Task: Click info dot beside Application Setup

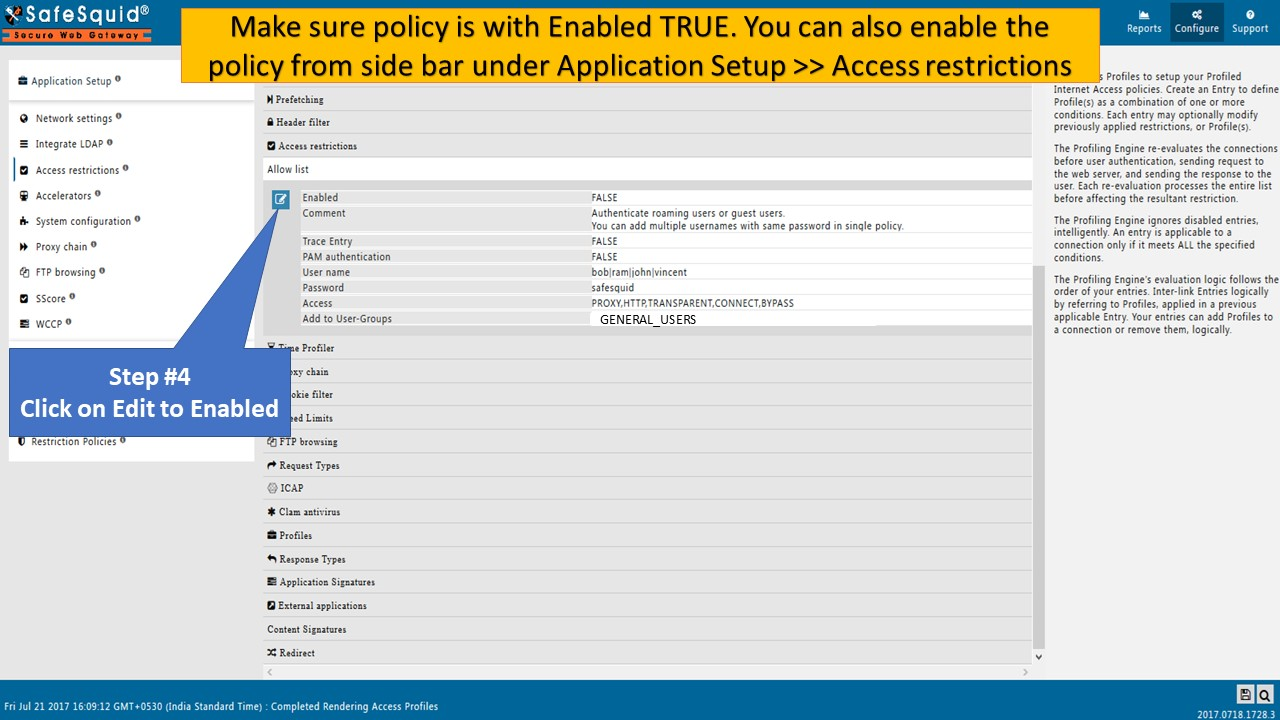Action: pyautogui.click(x=118, y=79)
